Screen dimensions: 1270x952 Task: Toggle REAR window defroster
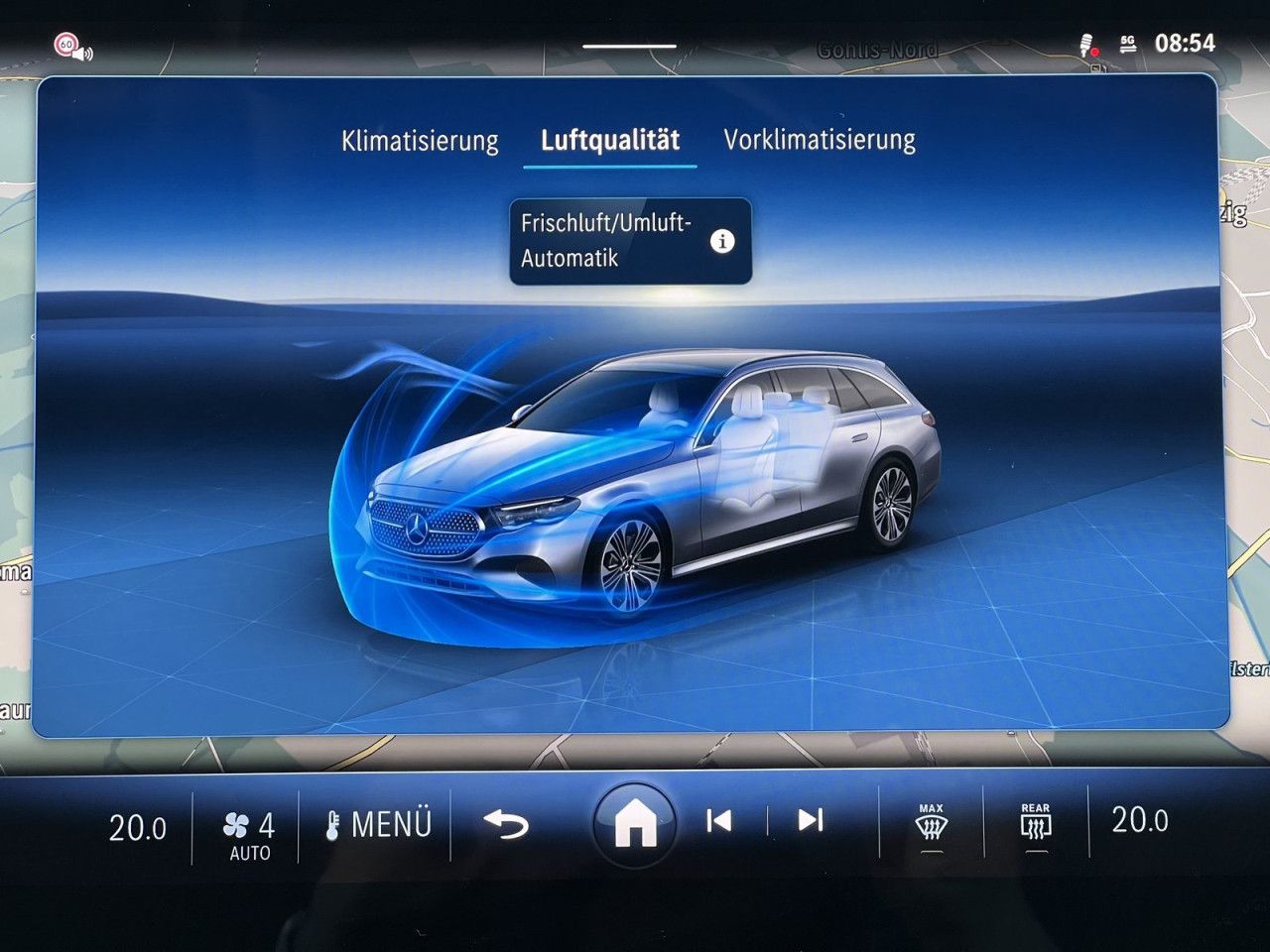(x=1035, y=825)
